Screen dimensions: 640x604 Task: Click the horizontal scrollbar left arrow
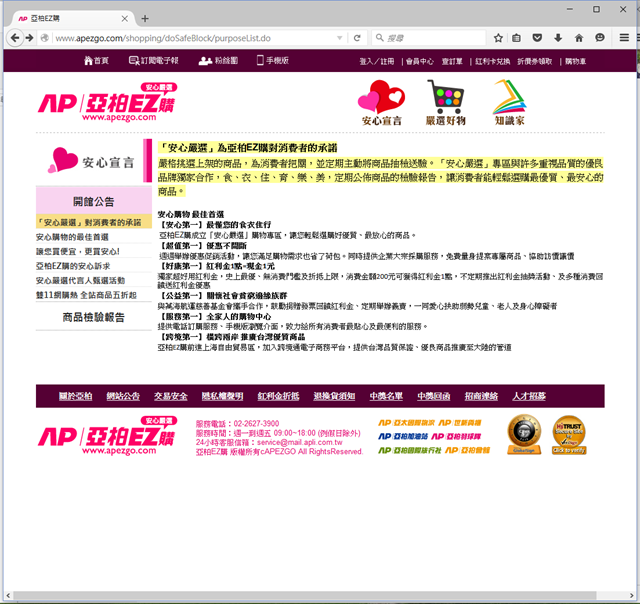tap(8, 596)
